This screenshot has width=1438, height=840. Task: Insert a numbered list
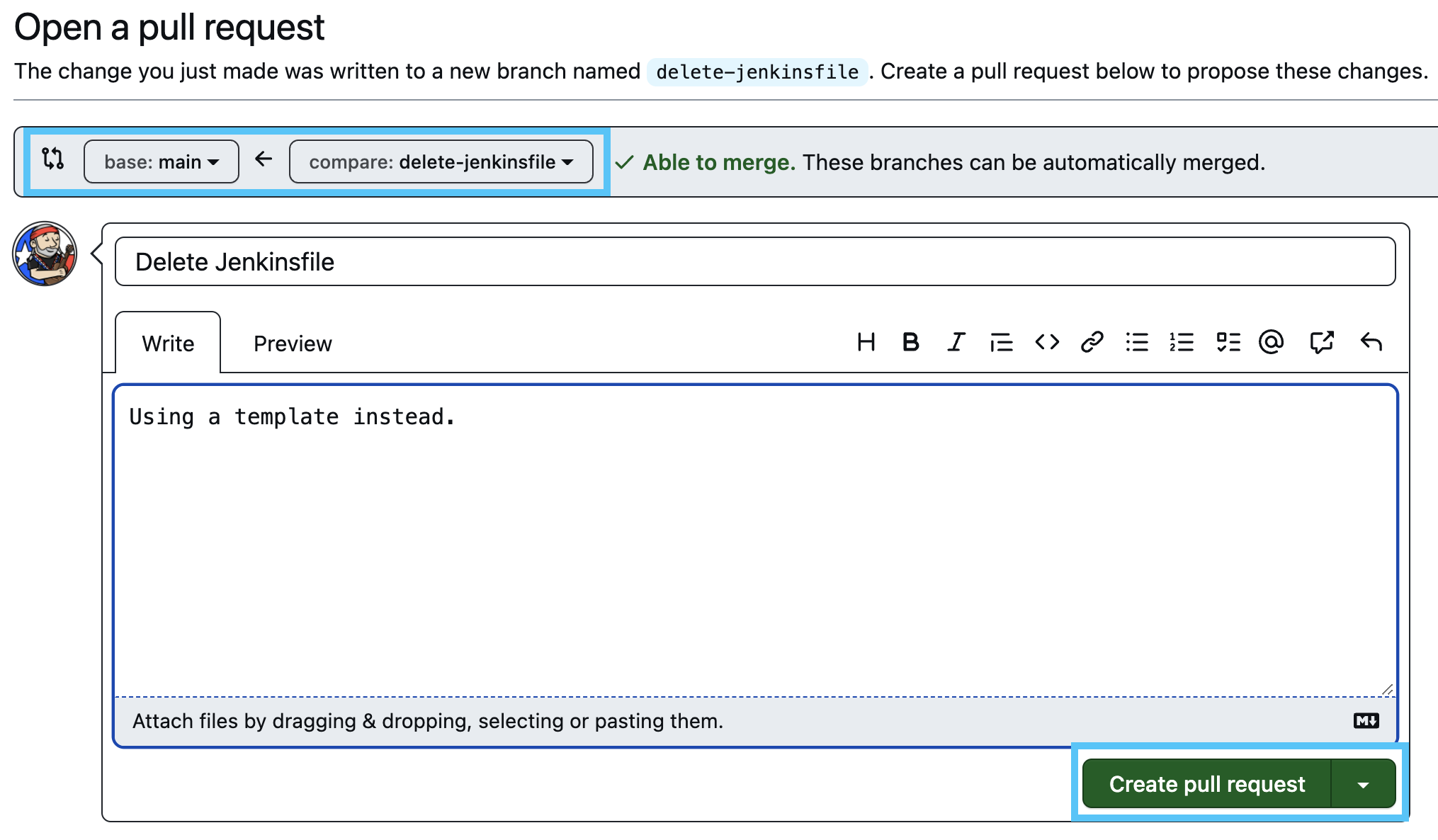click(1182, 343)
